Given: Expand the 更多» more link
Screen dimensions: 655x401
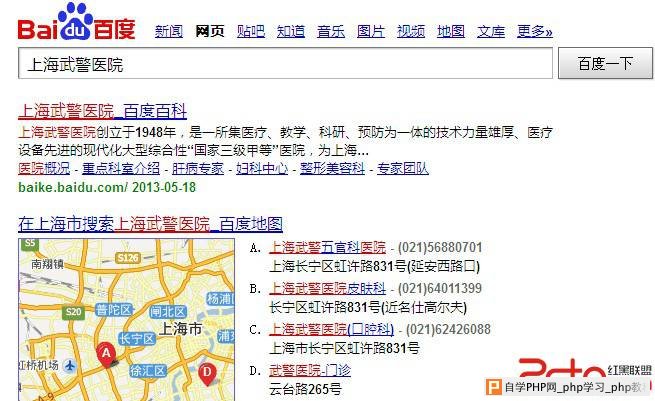Looking at the screenshot, I should [535, 31].
